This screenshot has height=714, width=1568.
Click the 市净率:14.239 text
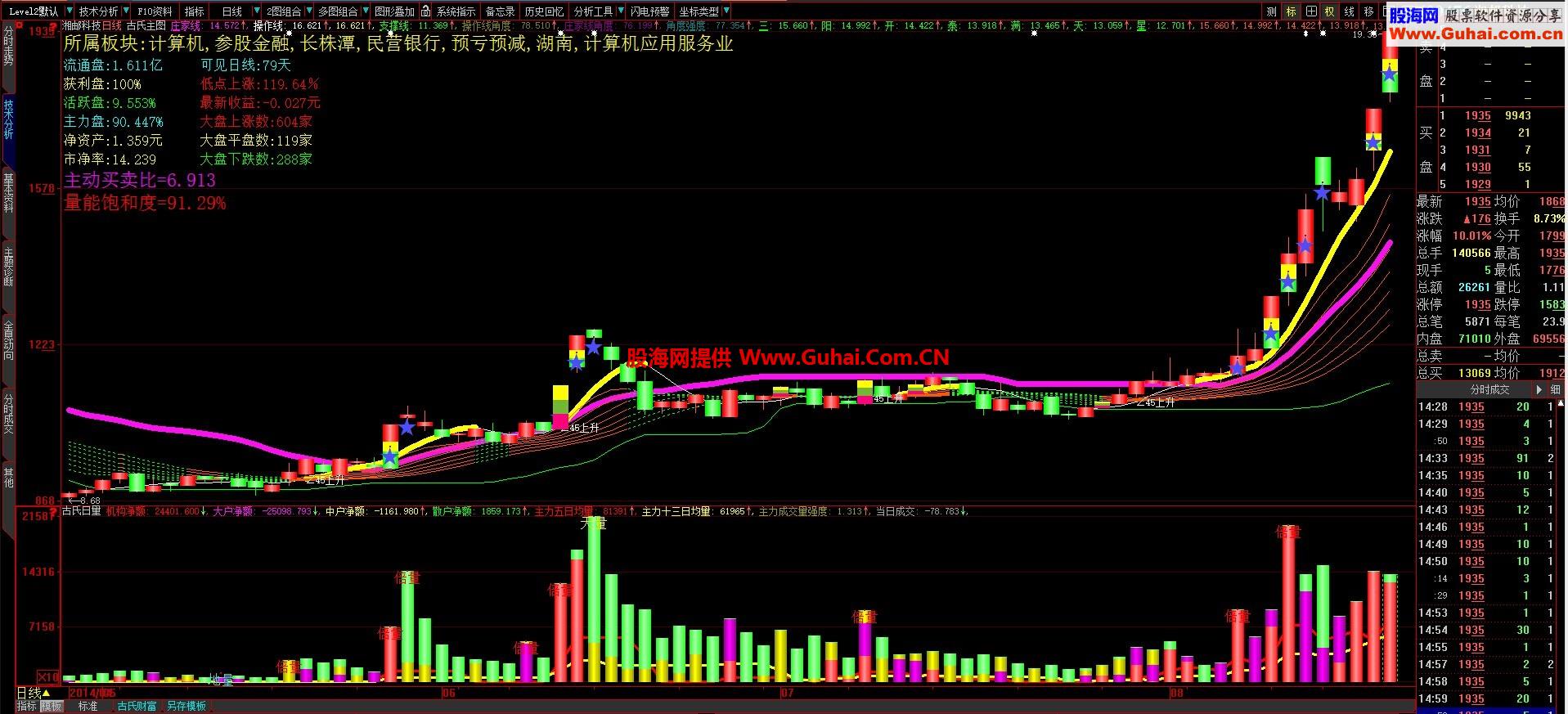(110, 159)
